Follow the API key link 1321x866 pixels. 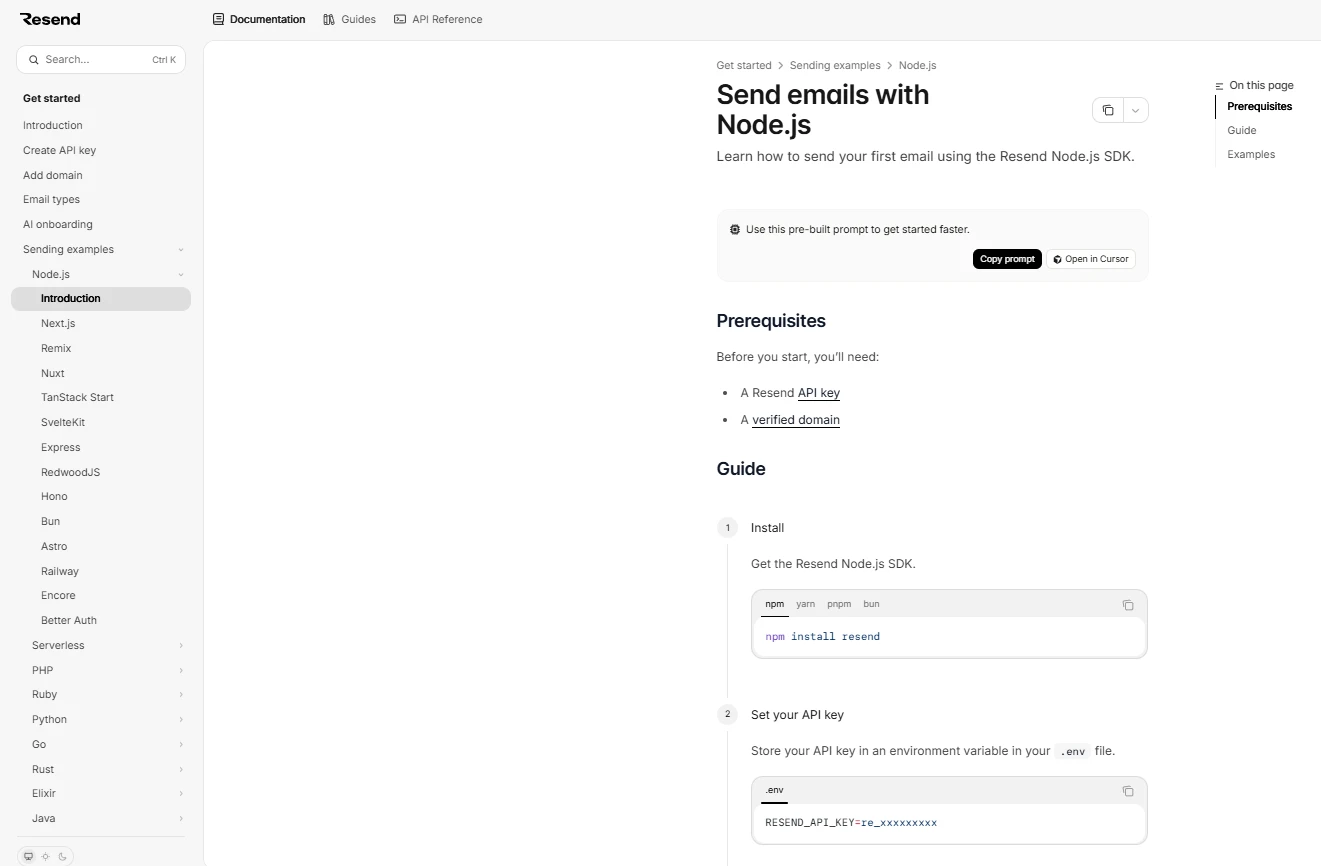point(819,393)
